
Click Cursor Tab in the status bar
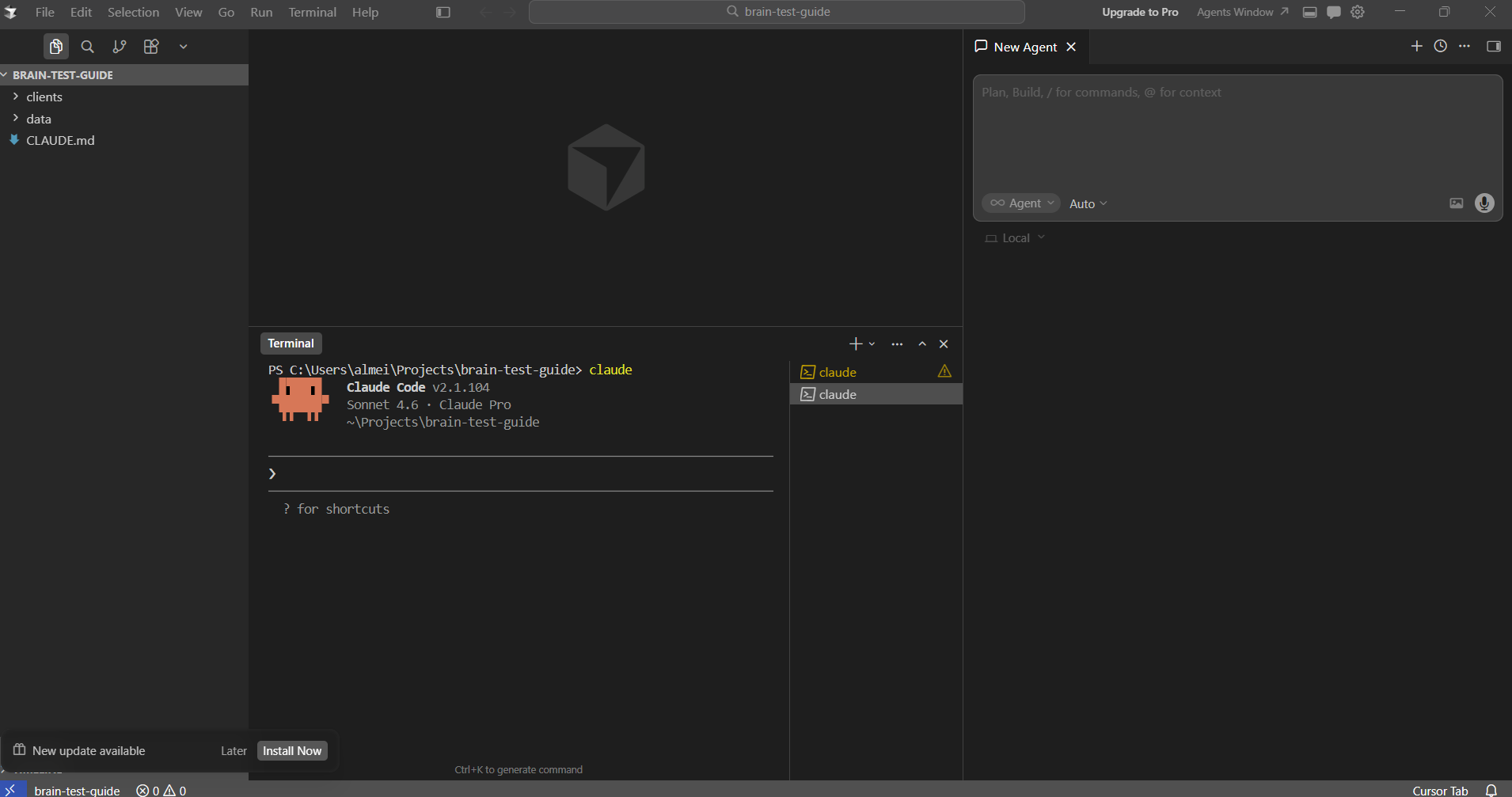[x=1440, y=791]
